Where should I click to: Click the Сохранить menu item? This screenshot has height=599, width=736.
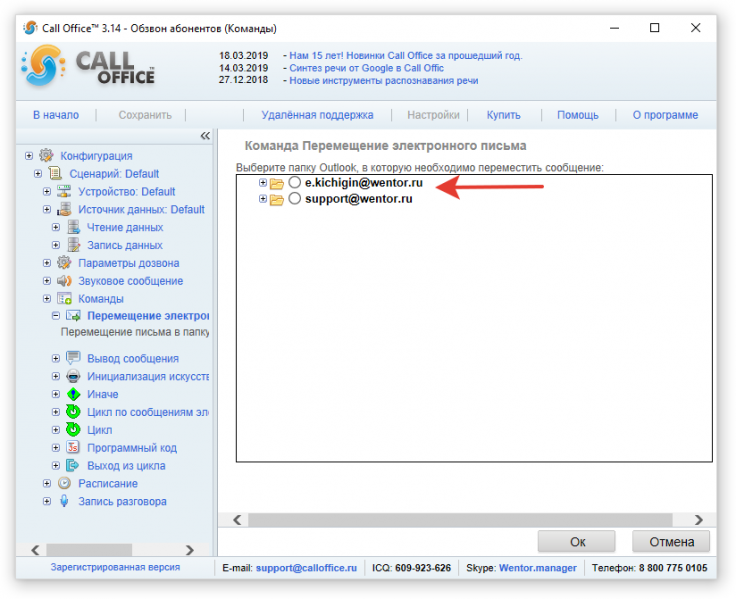(x=145, y=115)
